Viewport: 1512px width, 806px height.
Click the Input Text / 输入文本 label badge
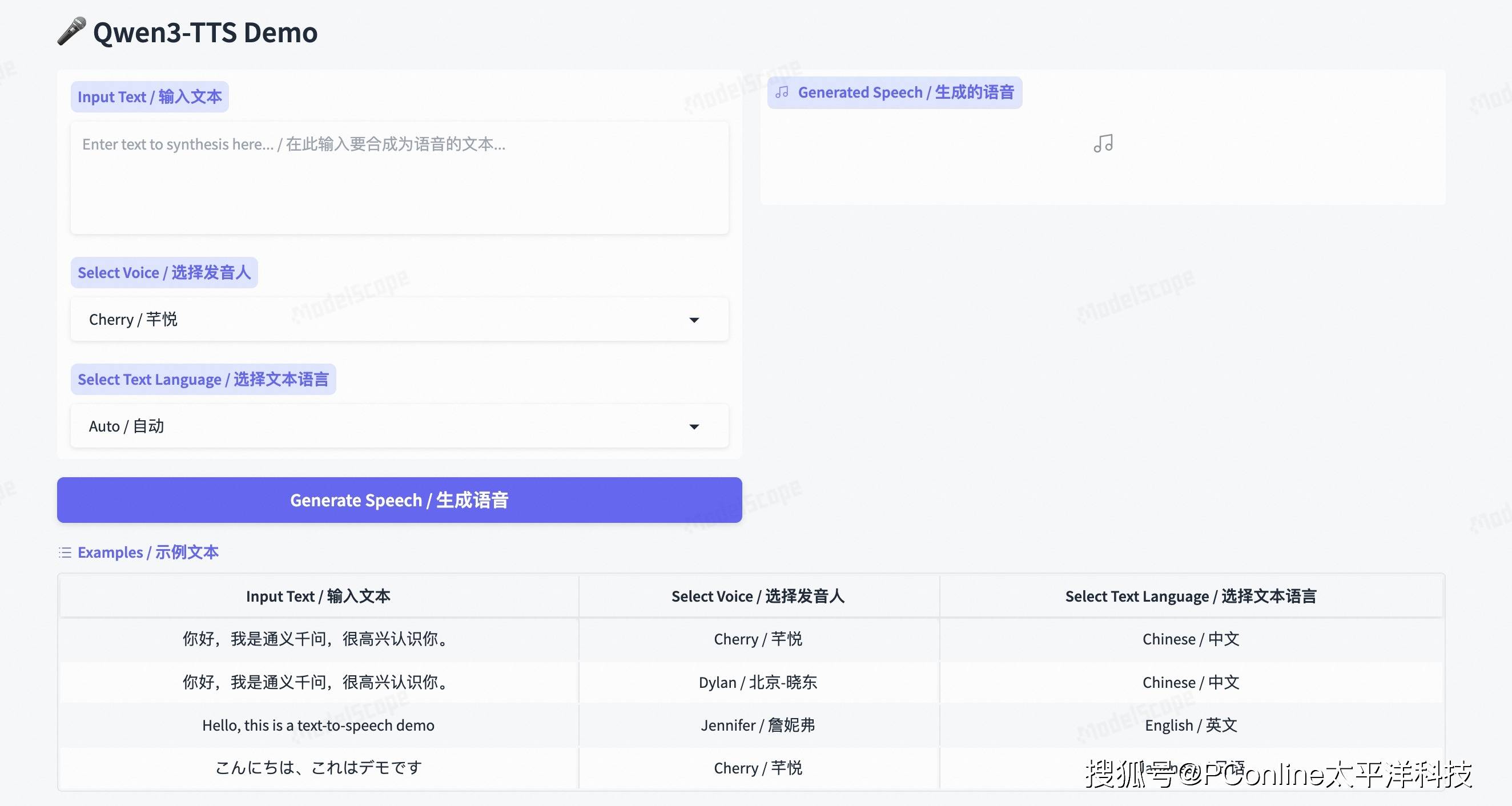pos(149,96)
